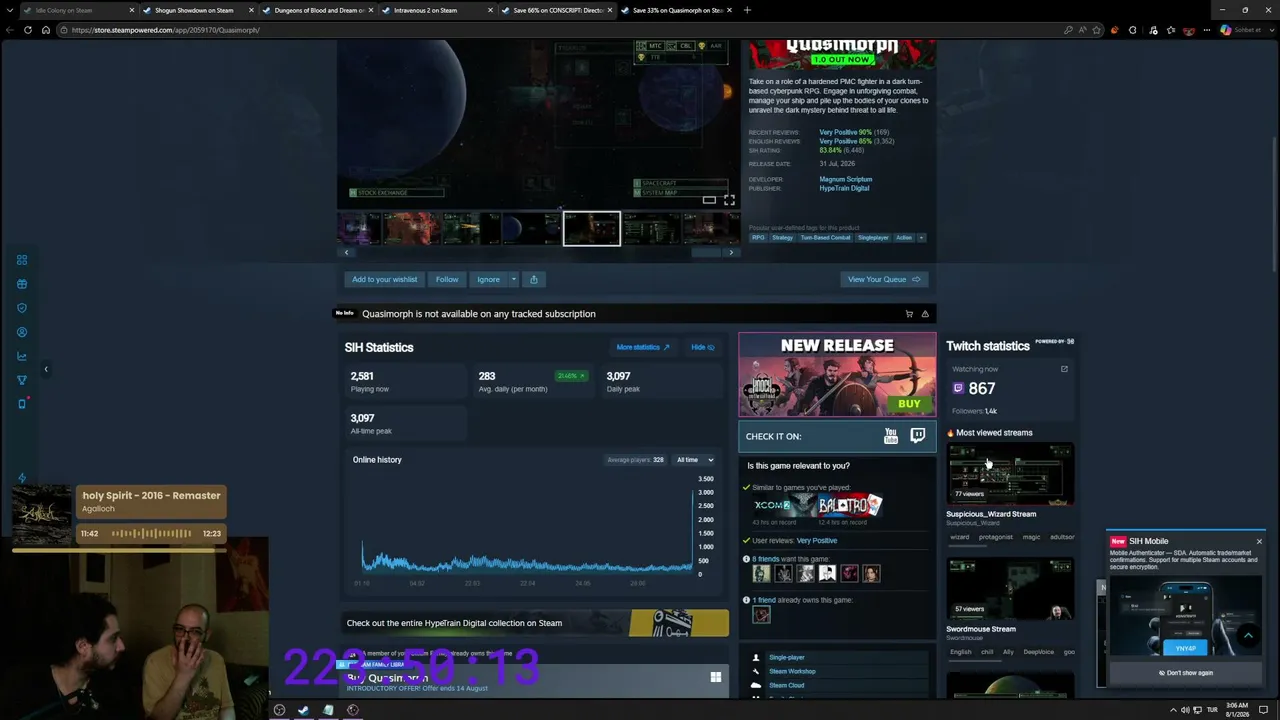Open the HypeTrain Digital publisher link
Viewport: 1280px width, 720px height.
pos(845,188)
